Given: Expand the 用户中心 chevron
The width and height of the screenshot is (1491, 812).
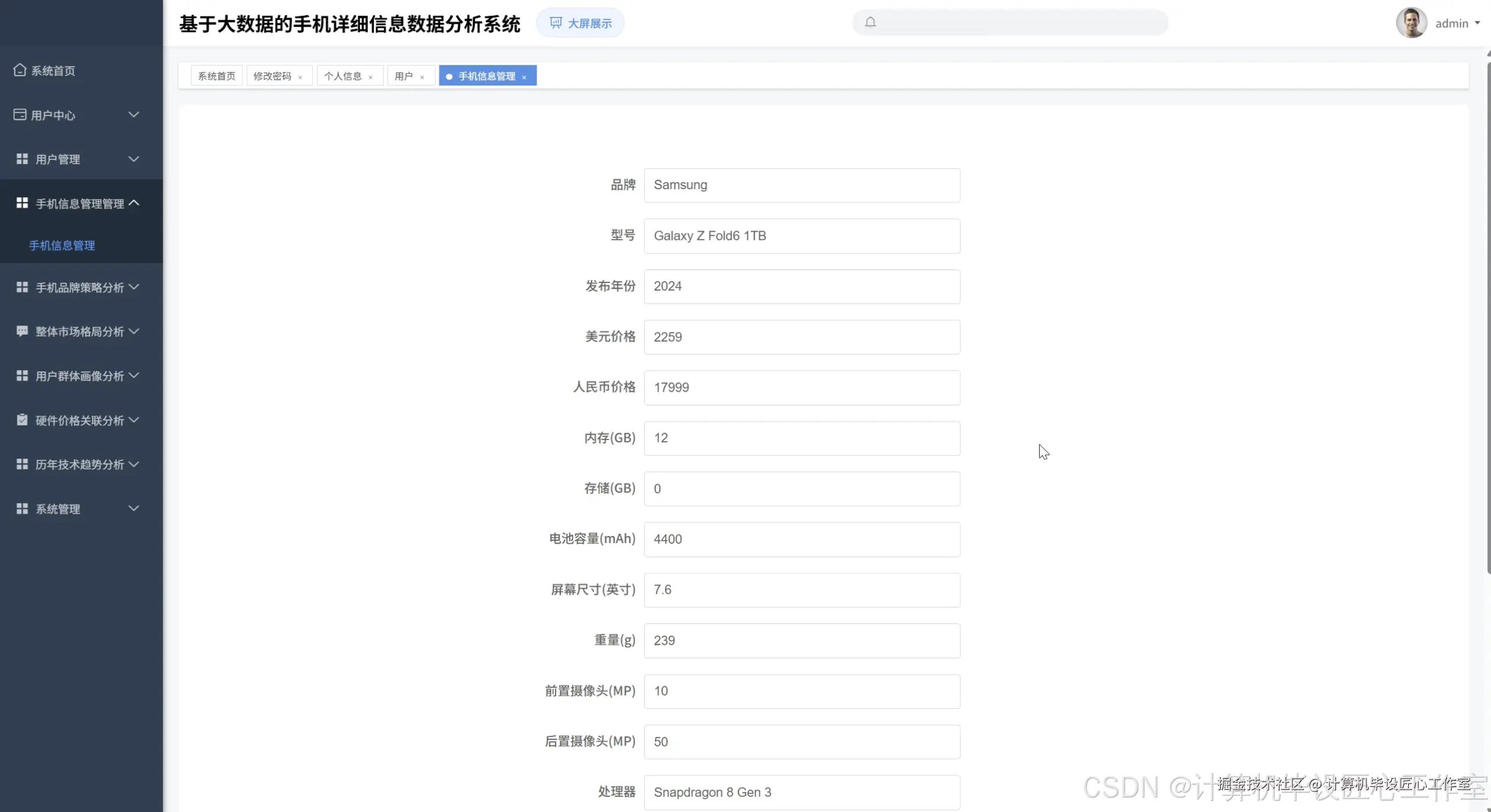Looking at the screenshot, I should 134,115.
